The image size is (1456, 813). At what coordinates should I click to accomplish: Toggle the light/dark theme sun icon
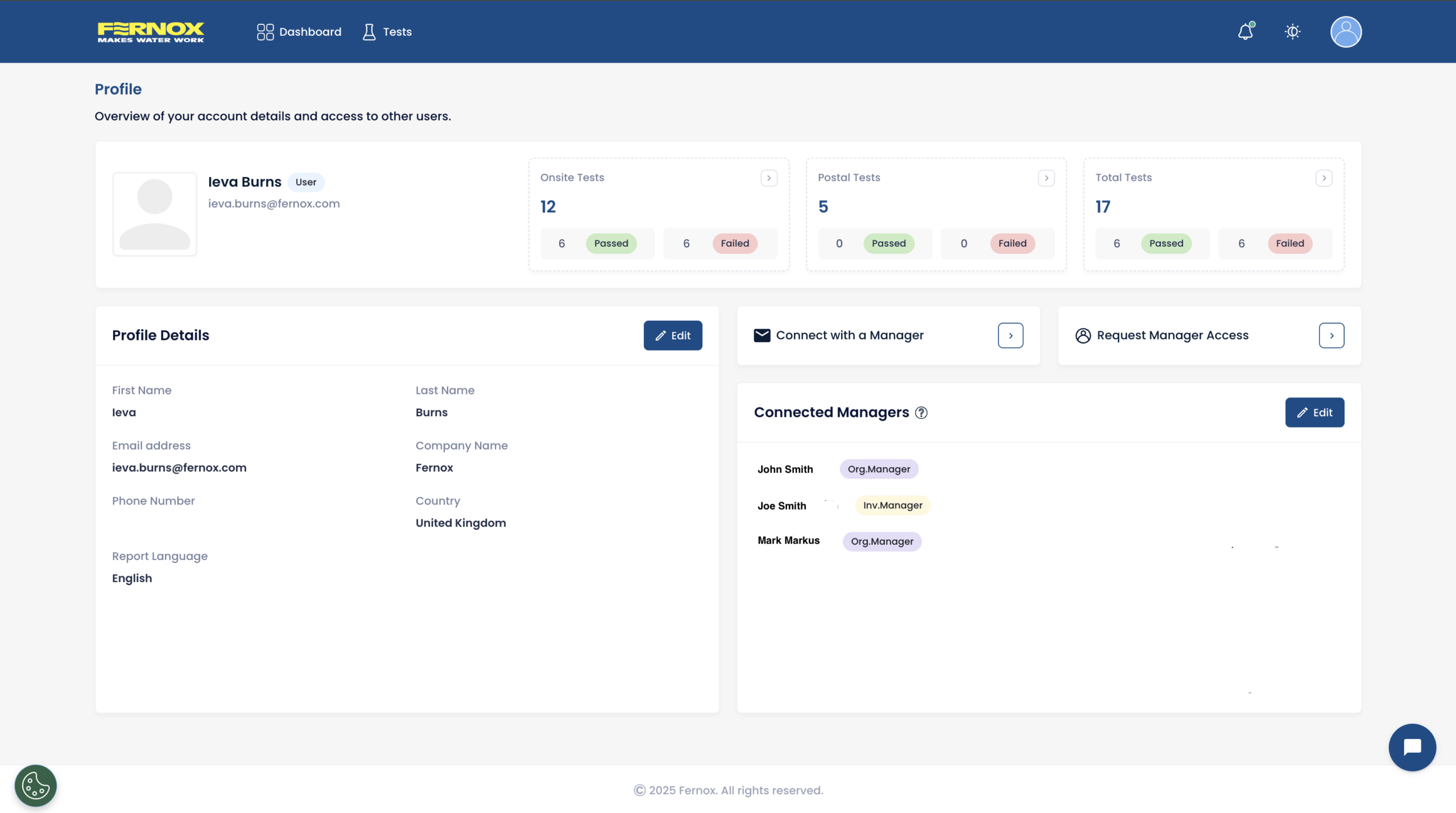[x=1292, y=32]
